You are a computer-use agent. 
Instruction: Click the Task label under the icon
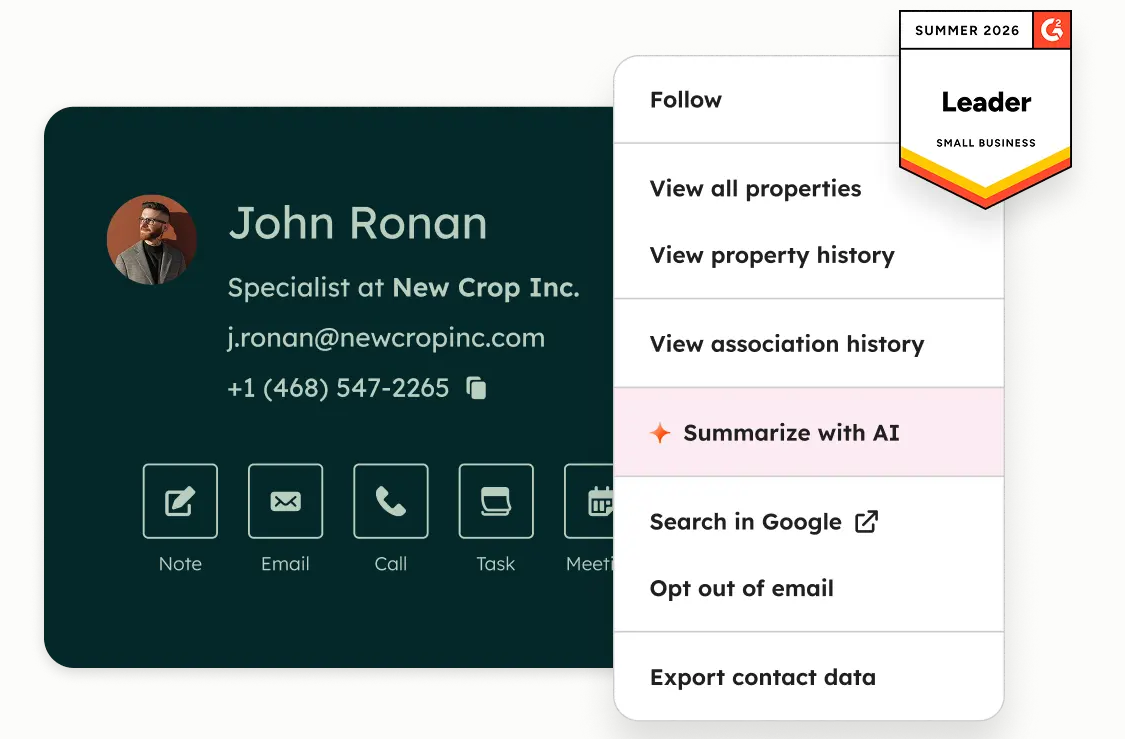(496, 564)
